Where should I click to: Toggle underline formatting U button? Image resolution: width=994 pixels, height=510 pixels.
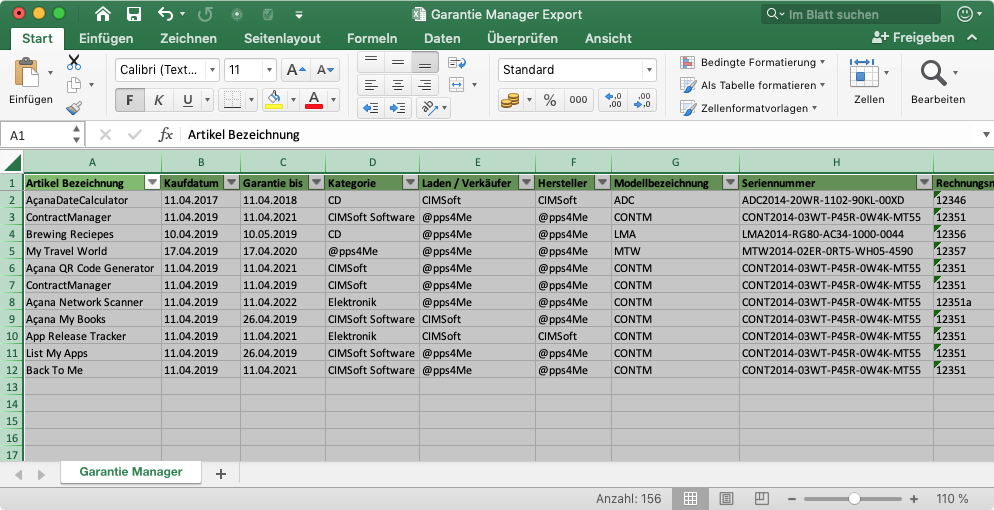[x=188, y=100]
